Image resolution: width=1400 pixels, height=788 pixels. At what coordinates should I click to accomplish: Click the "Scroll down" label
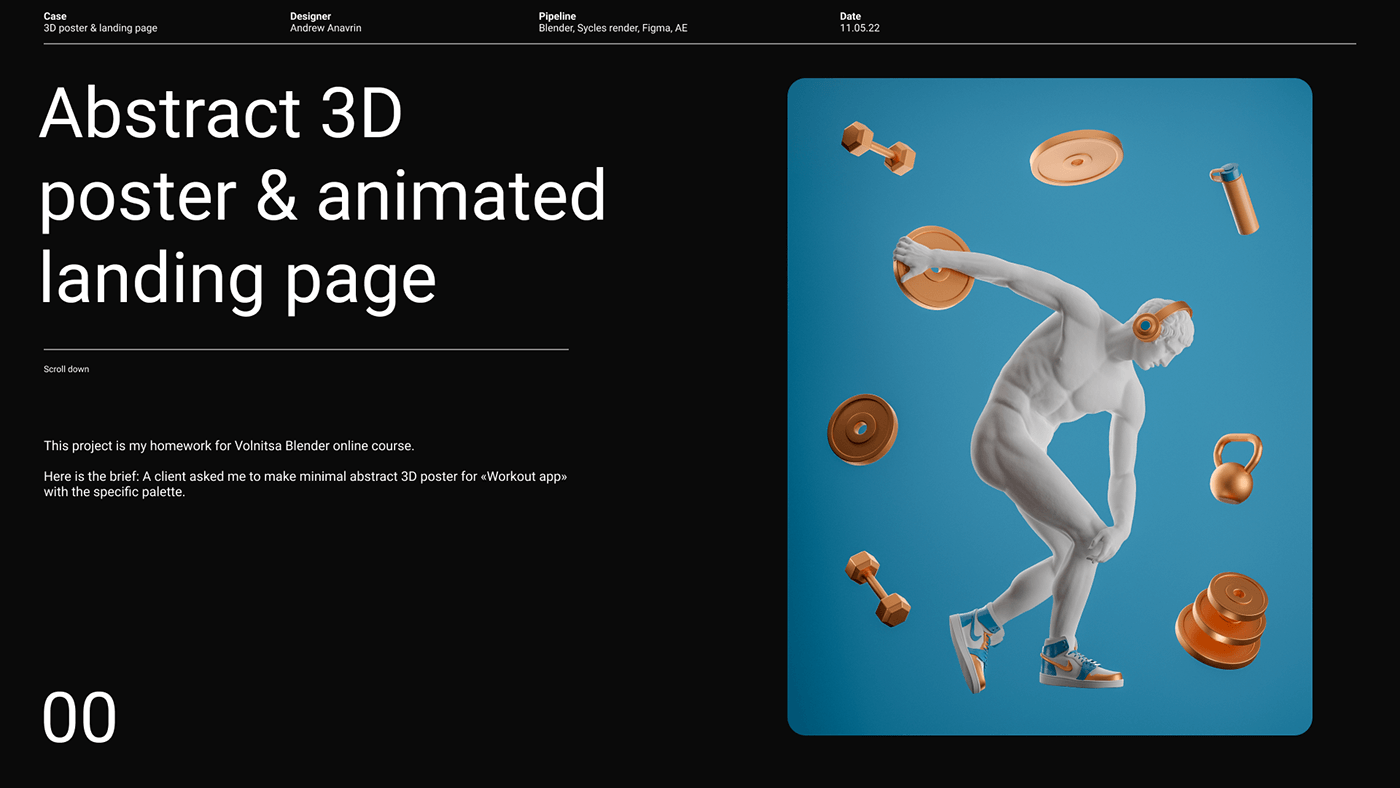(x=66, y=370)
